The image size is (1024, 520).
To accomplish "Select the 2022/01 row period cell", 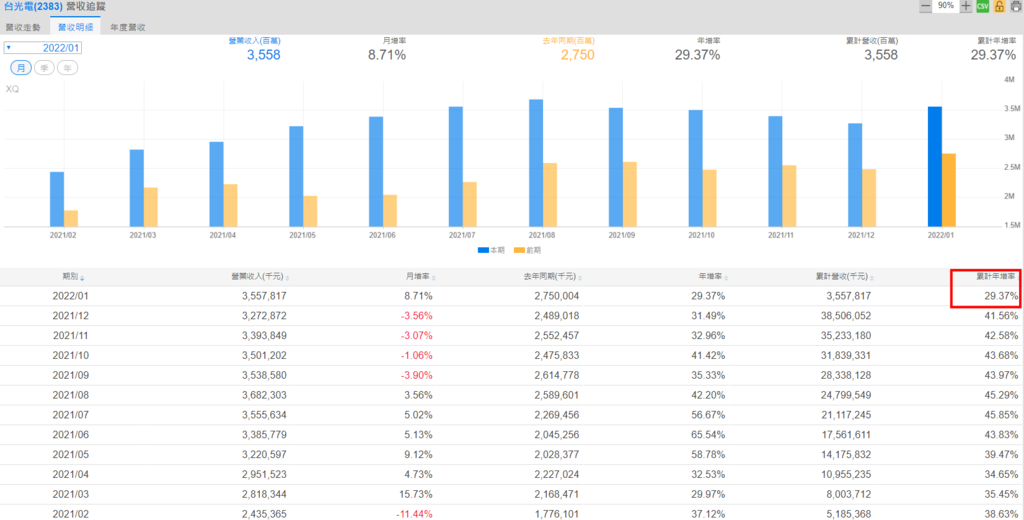I will [x=71, y=296].
